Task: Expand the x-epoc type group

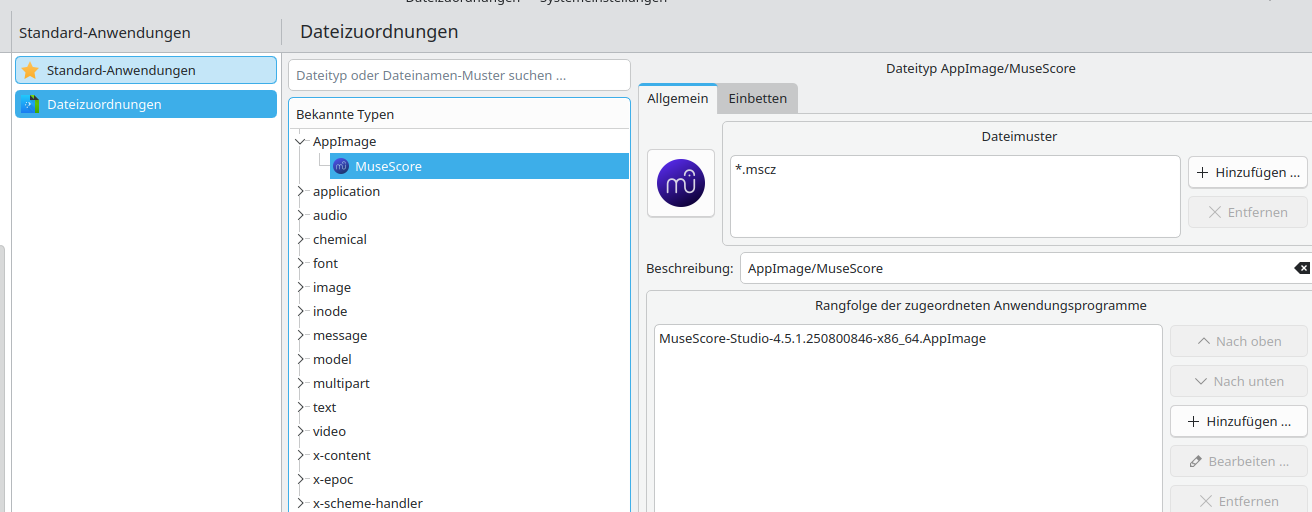Action: pyautogui.click(x=300, y=479)
